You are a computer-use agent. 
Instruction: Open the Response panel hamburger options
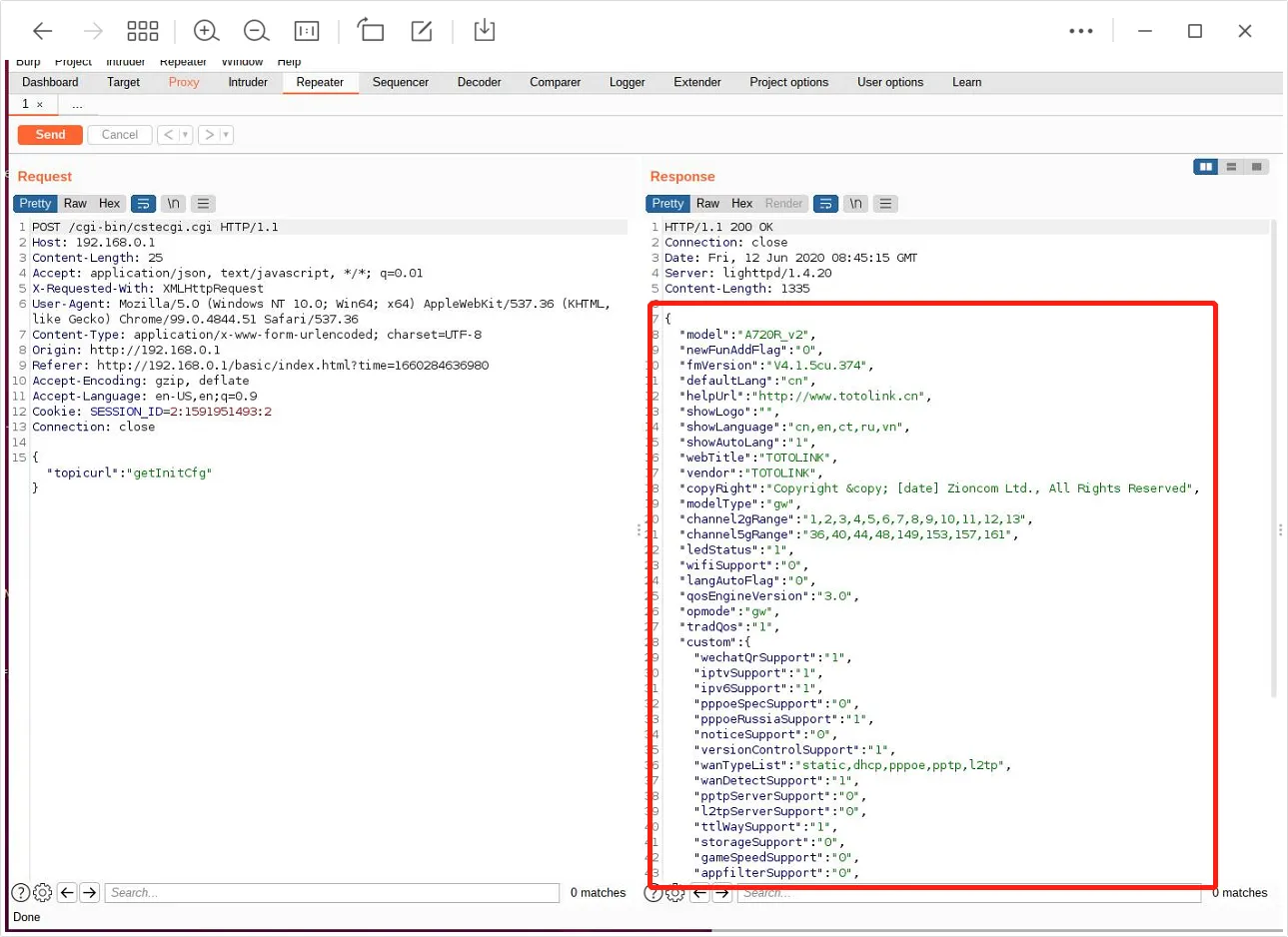click(885, 204)
